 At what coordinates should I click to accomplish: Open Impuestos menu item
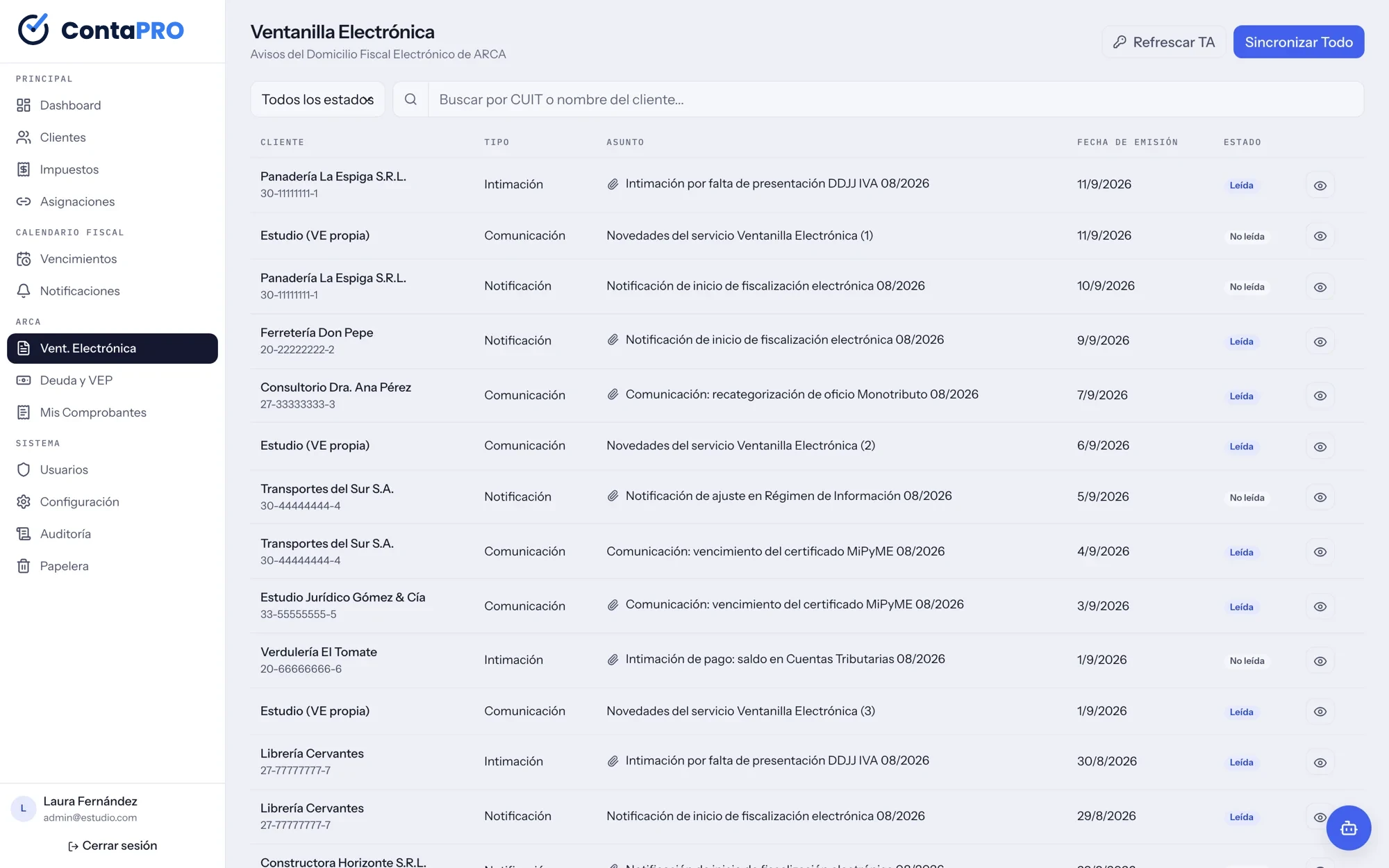click(x=113, y=169)
